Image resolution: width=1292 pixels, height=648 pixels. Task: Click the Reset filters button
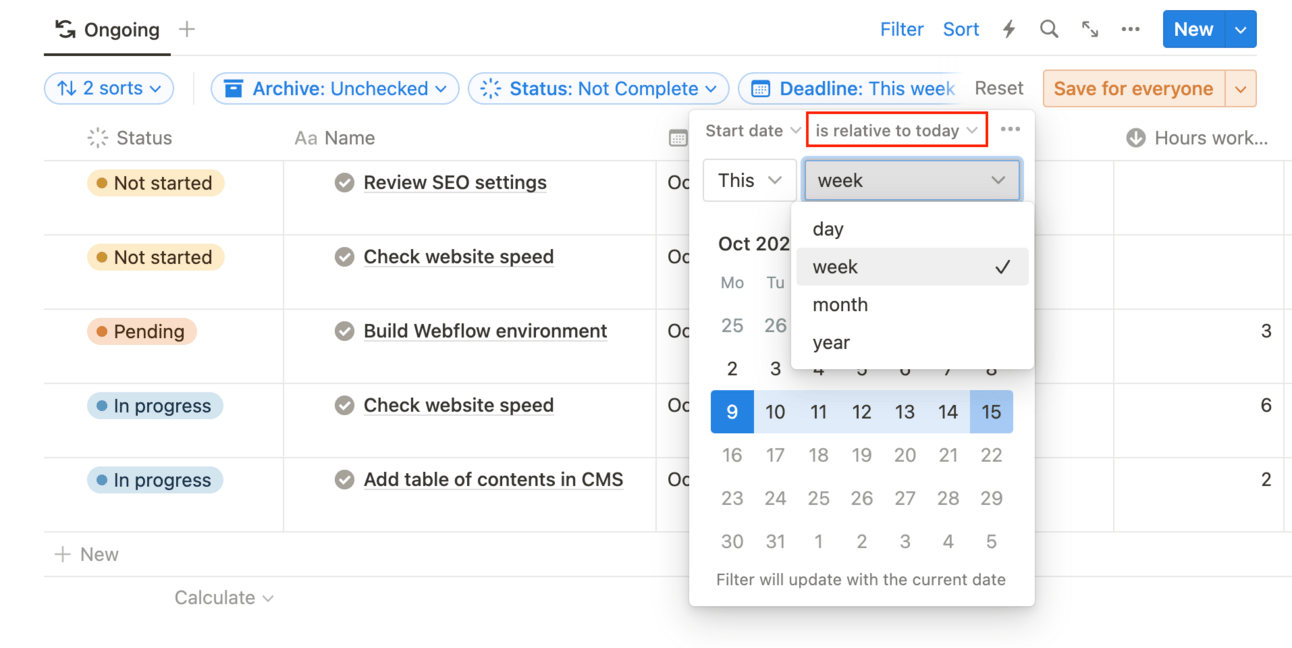pos(998,88)
